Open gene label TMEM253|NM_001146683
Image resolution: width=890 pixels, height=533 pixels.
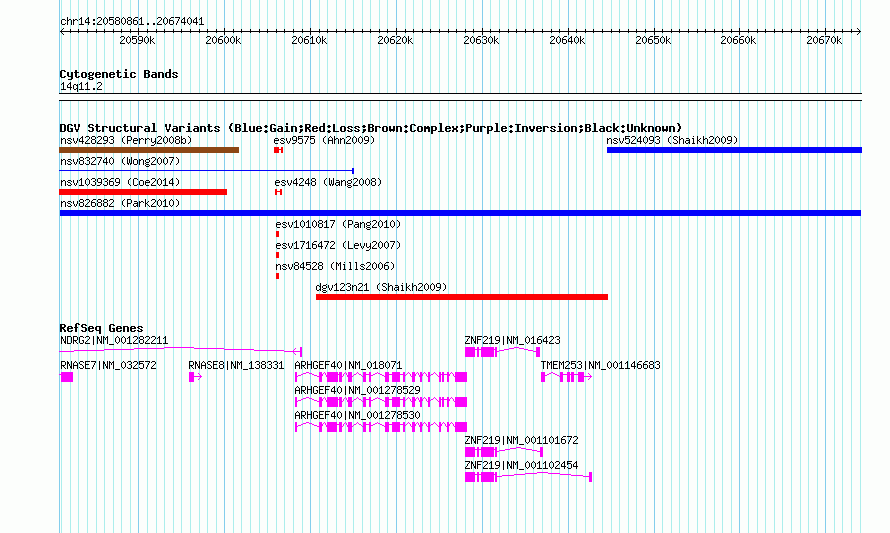click(x=601, y=366)
